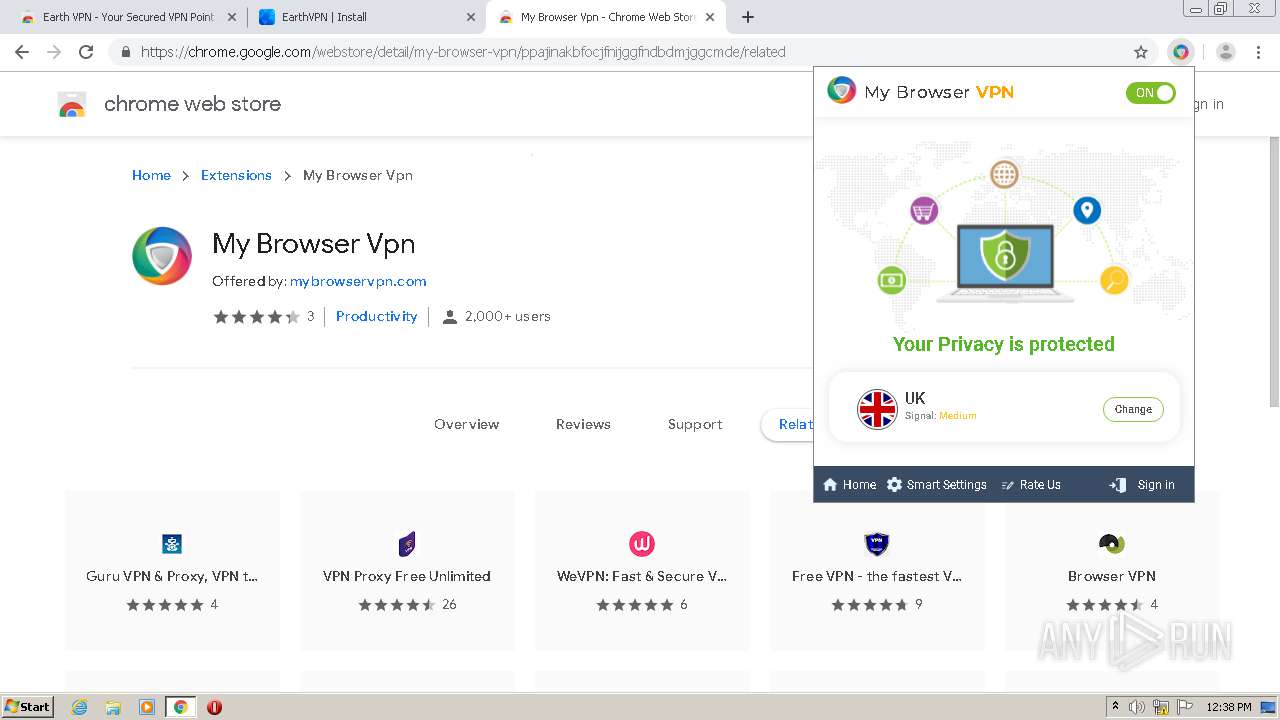1280x720 pixels.
Task: Close the EarthVPN Install tab
Action: (471, 17)
